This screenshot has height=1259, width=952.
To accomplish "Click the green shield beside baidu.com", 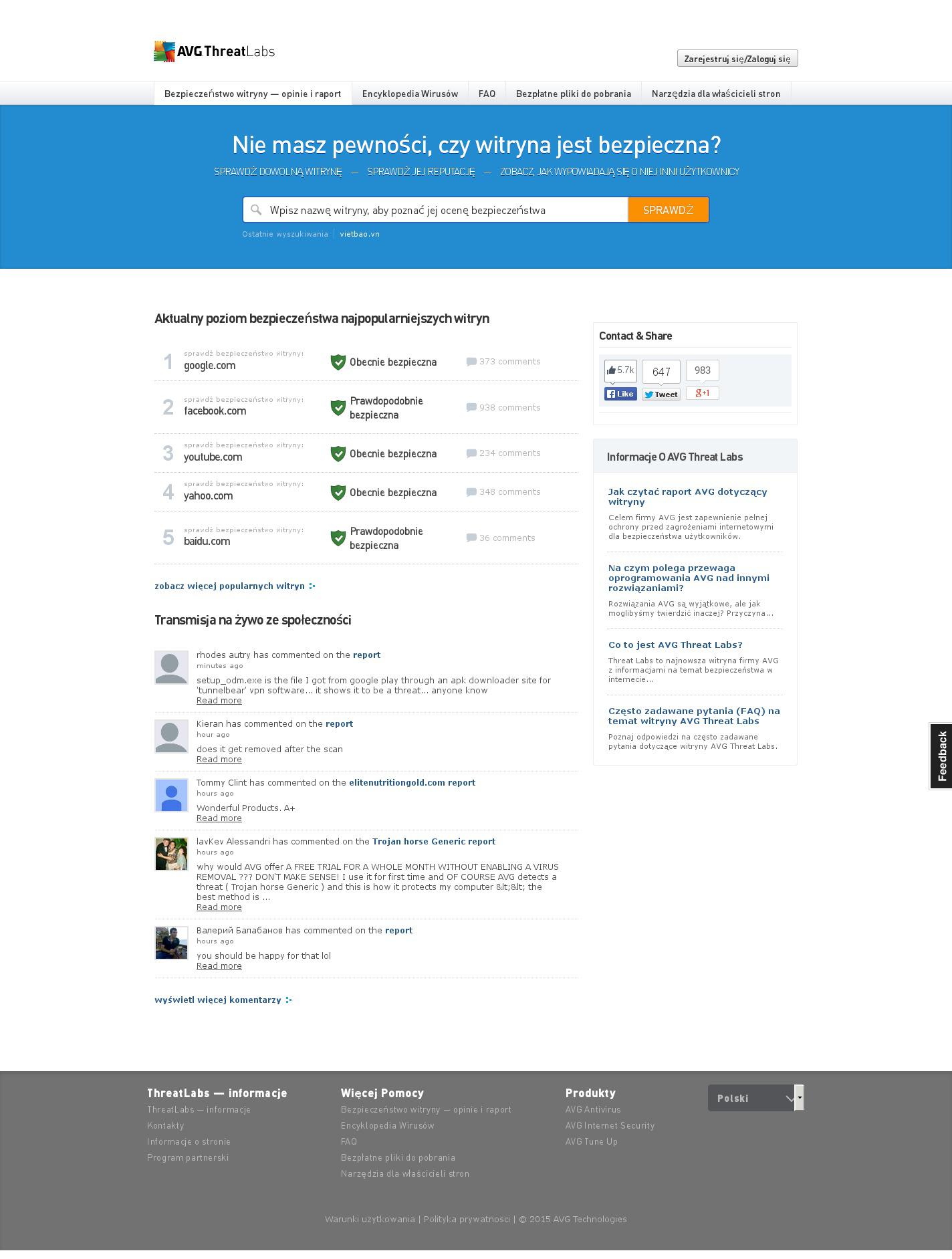I will click(x=338, y=538).
